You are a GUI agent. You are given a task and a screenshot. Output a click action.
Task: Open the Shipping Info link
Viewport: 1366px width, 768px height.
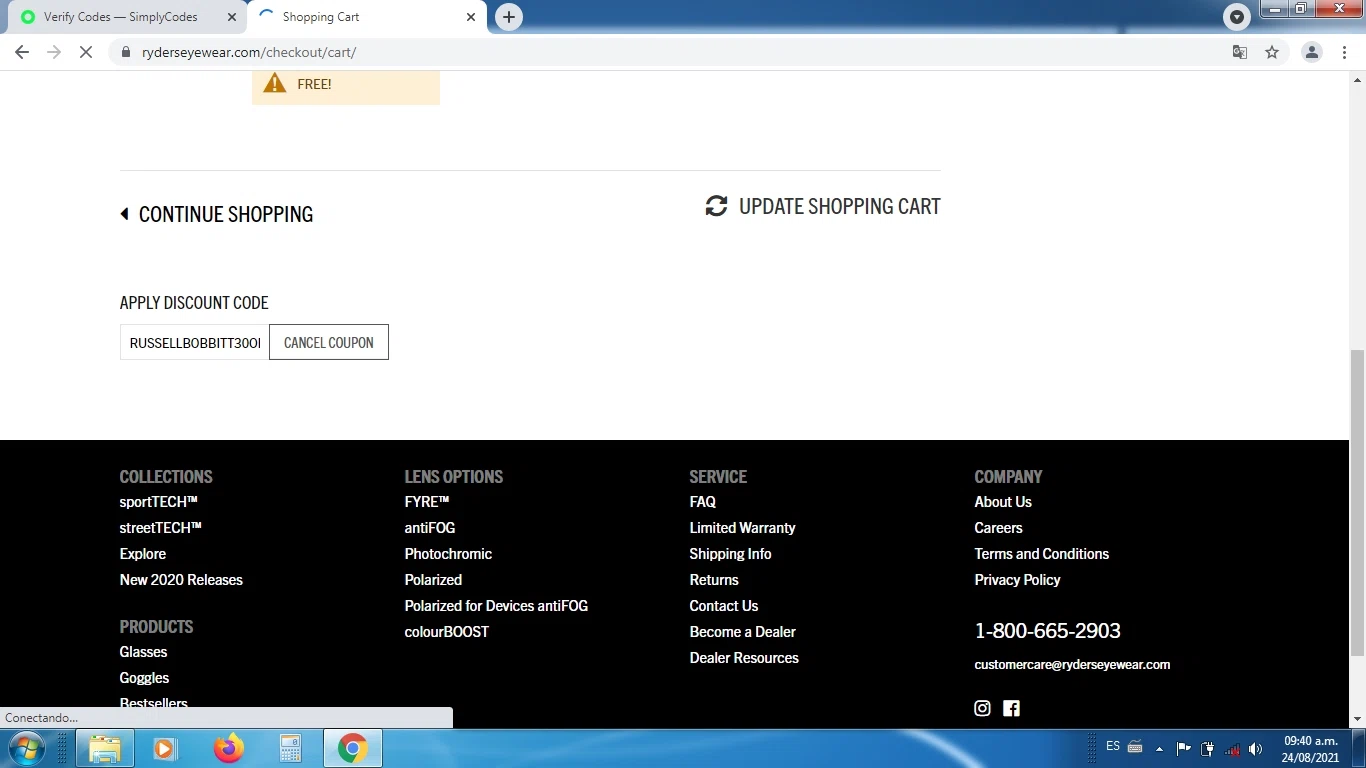point(731,554)
